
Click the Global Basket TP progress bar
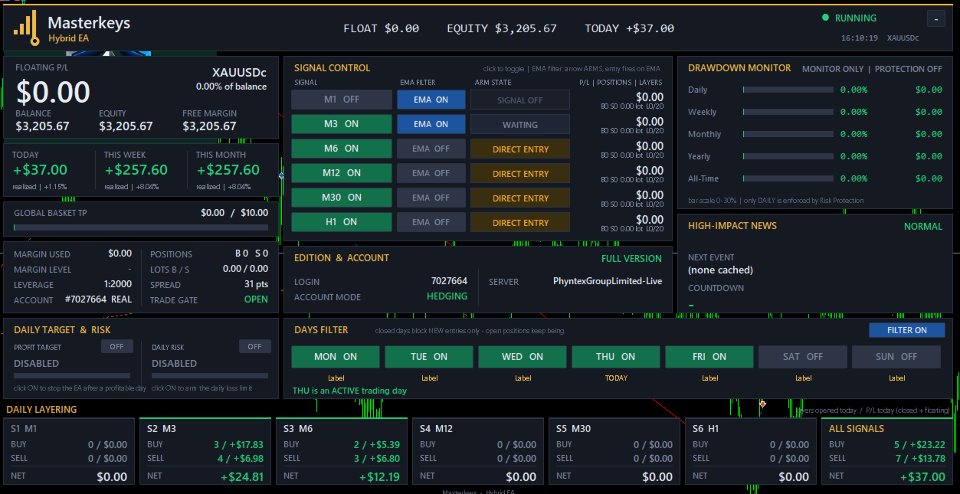click(x=141, y=227)
